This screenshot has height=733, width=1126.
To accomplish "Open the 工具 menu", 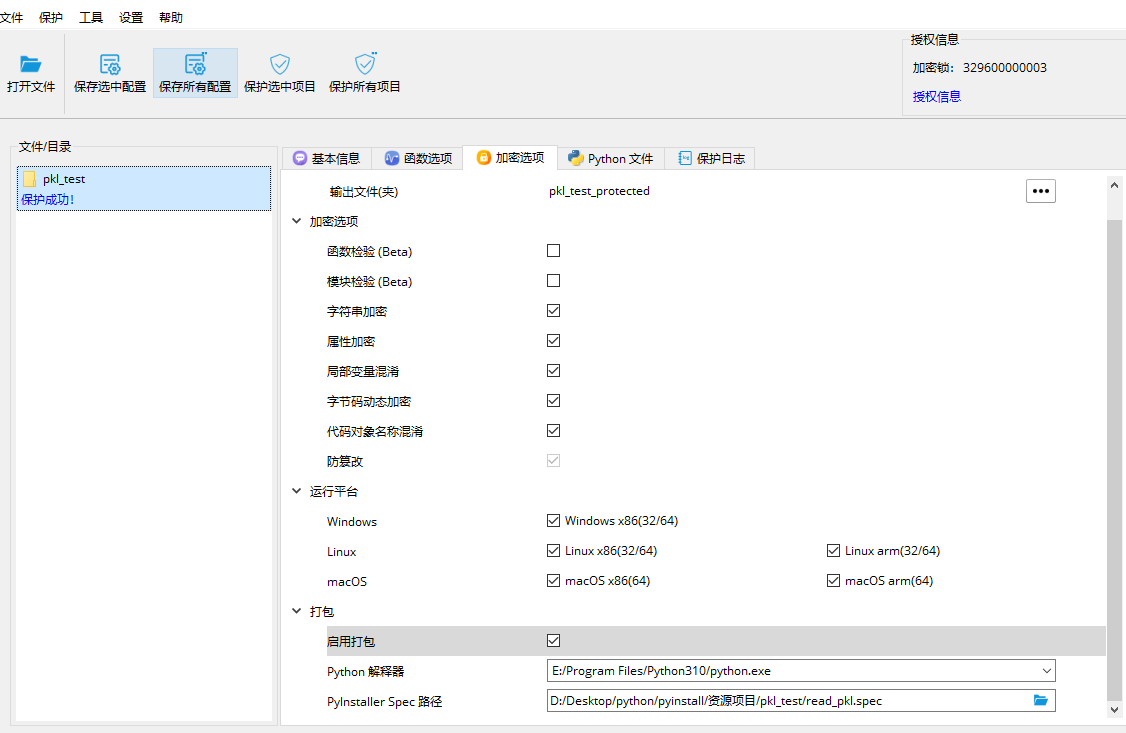I will coord(91,17).
